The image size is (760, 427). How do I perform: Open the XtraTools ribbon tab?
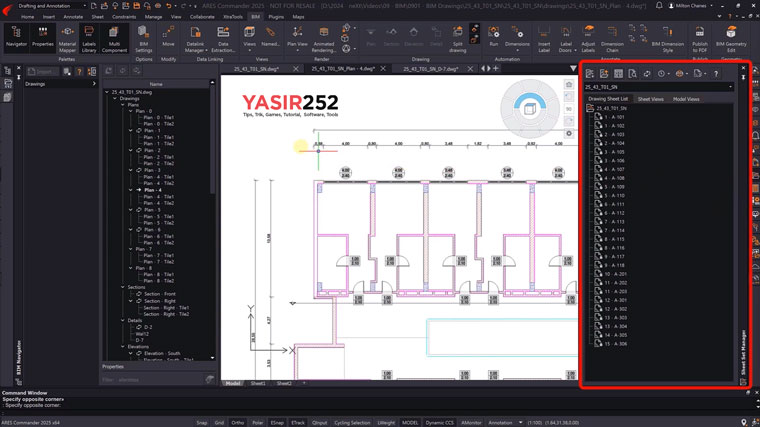point(233,17)
